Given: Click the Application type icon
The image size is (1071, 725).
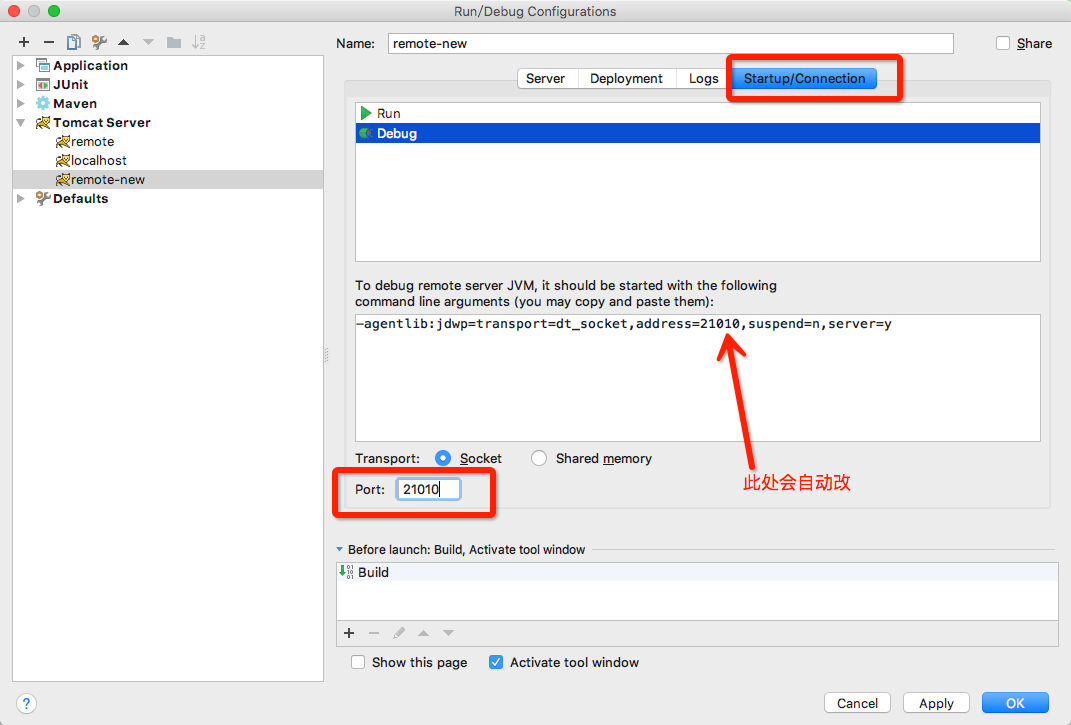Looking at the screenshot, I should [x=43, y=66].
